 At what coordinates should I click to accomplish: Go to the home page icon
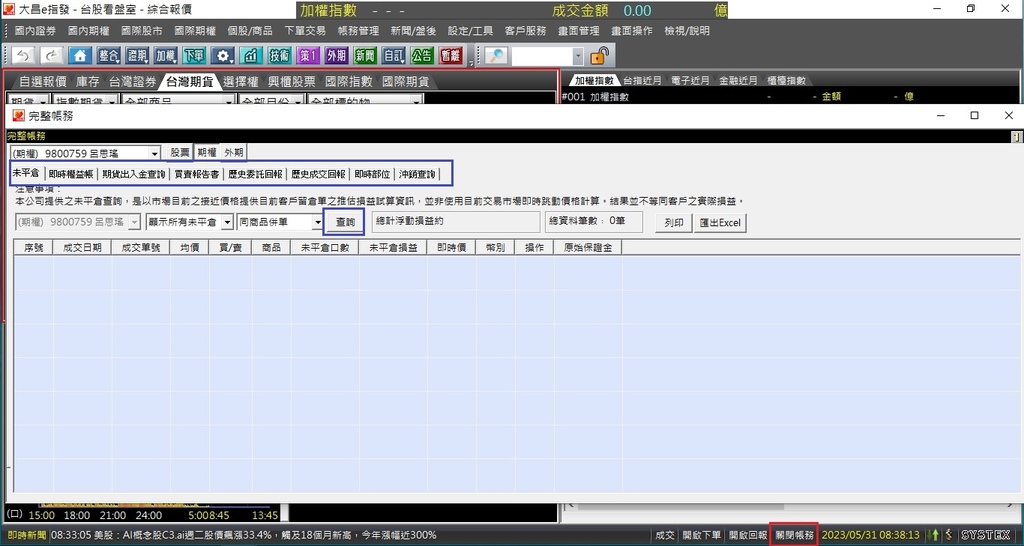point(80,56)
